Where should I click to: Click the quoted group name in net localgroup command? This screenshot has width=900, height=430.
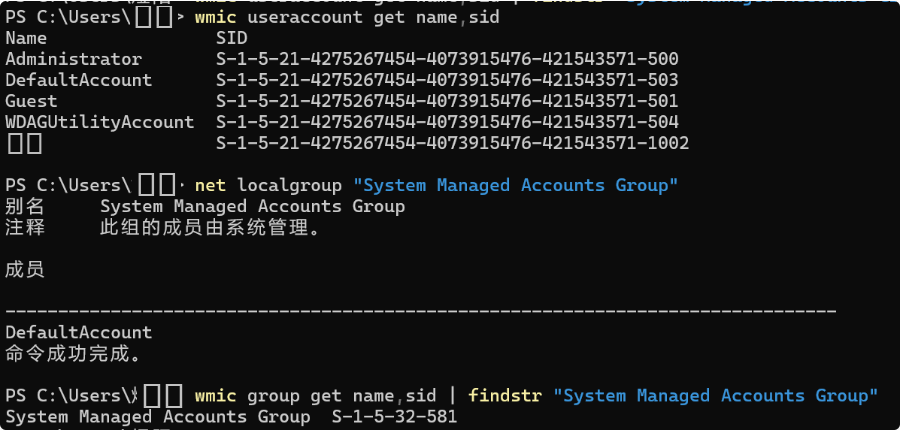pyautogui.click(x=516, y=185)
